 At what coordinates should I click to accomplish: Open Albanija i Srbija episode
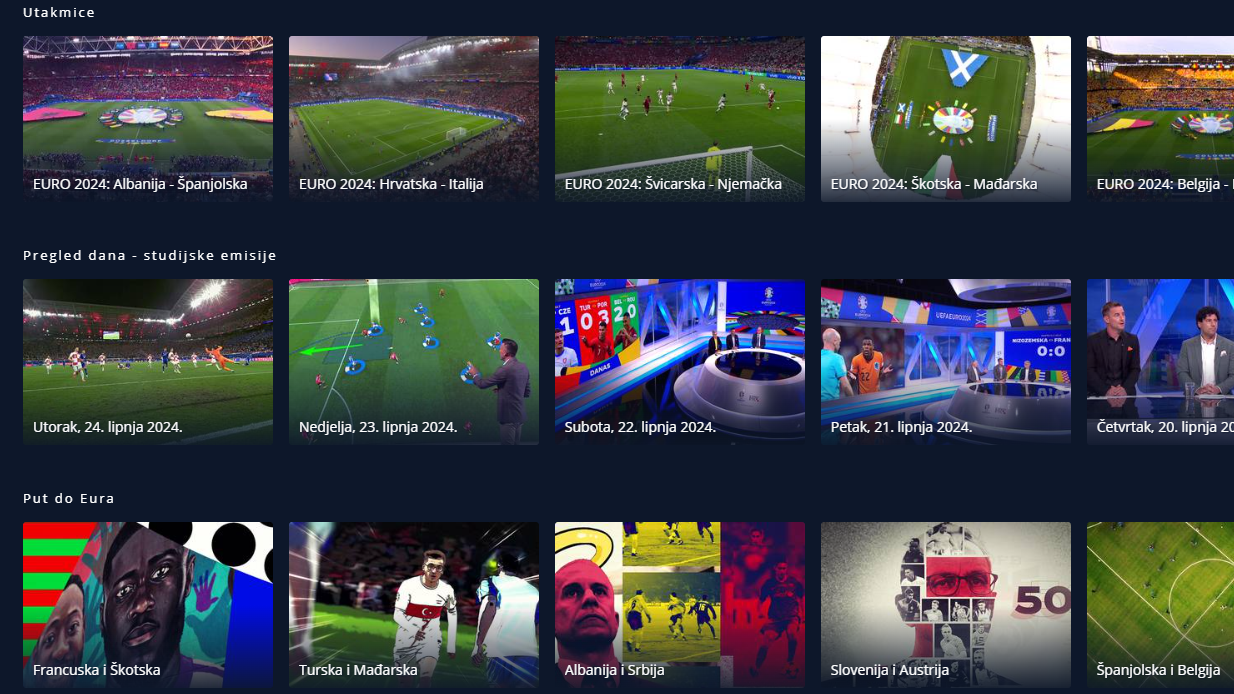tap(680, 605)
